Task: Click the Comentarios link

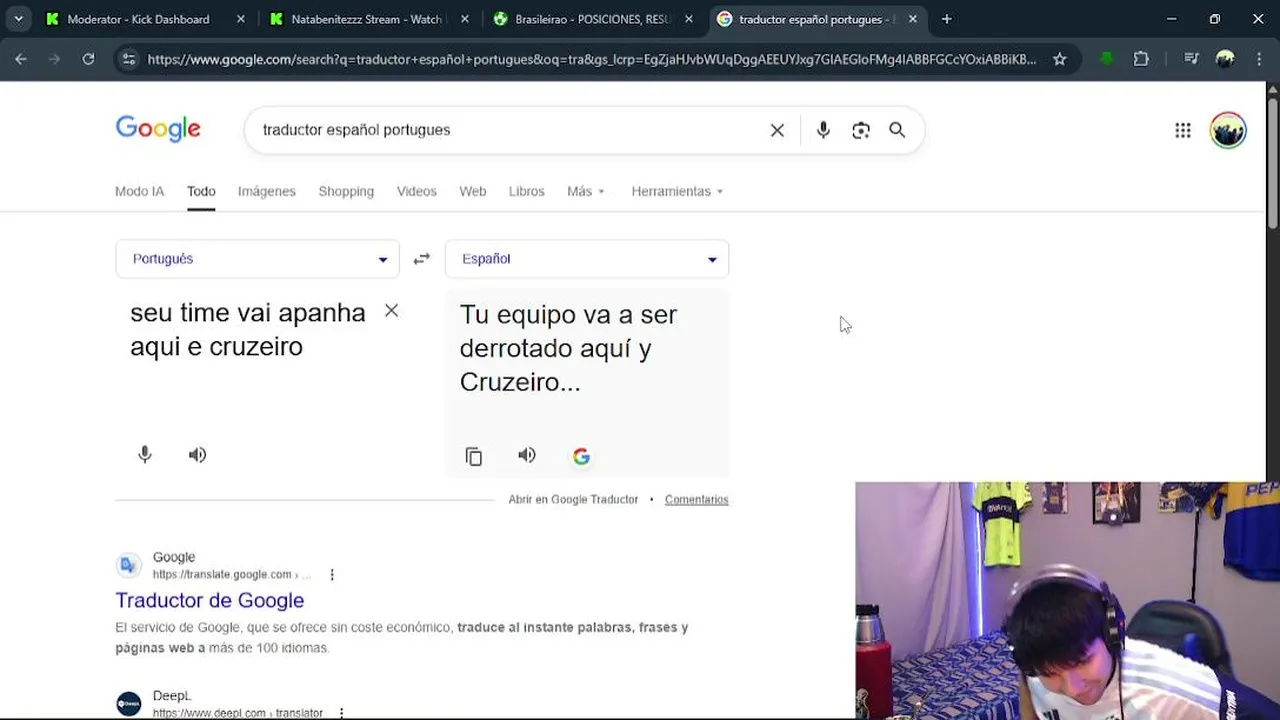Action: (x=697, y=499)
